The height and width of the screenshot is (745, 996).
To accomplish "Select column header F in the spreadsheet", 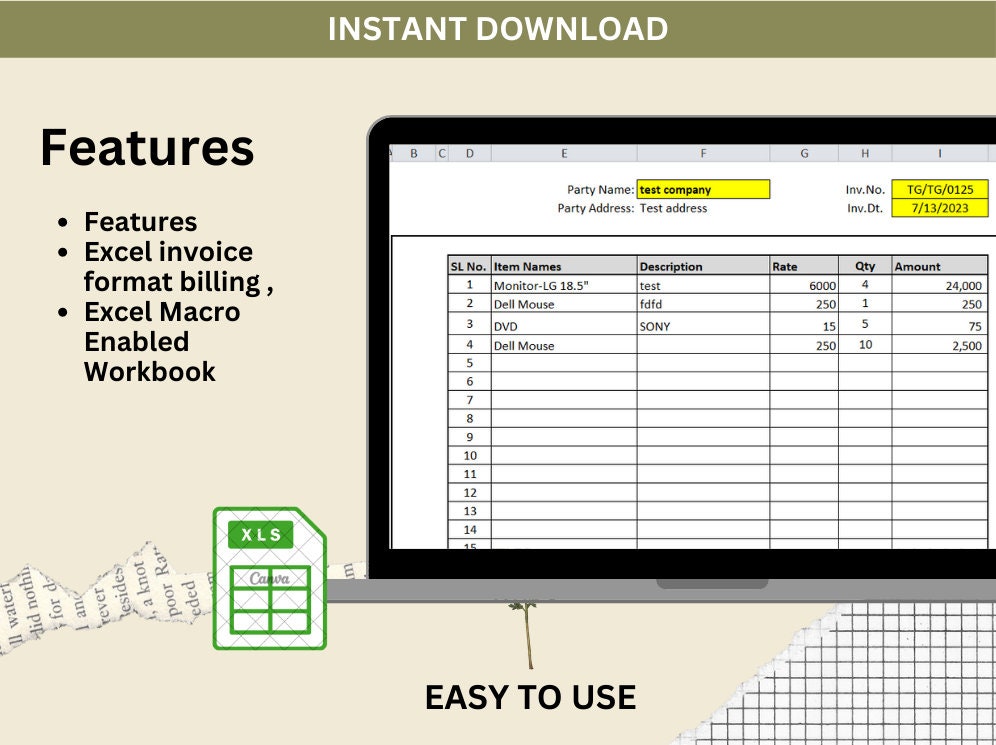I will click(x=703, y=153).
